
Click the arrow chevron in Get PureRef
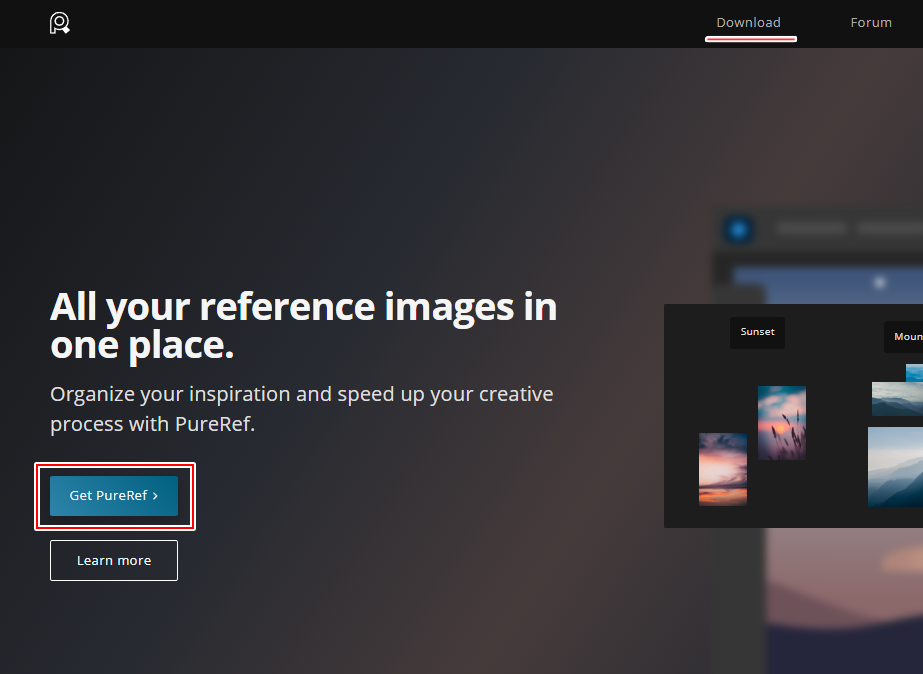[x=155, y=496]
